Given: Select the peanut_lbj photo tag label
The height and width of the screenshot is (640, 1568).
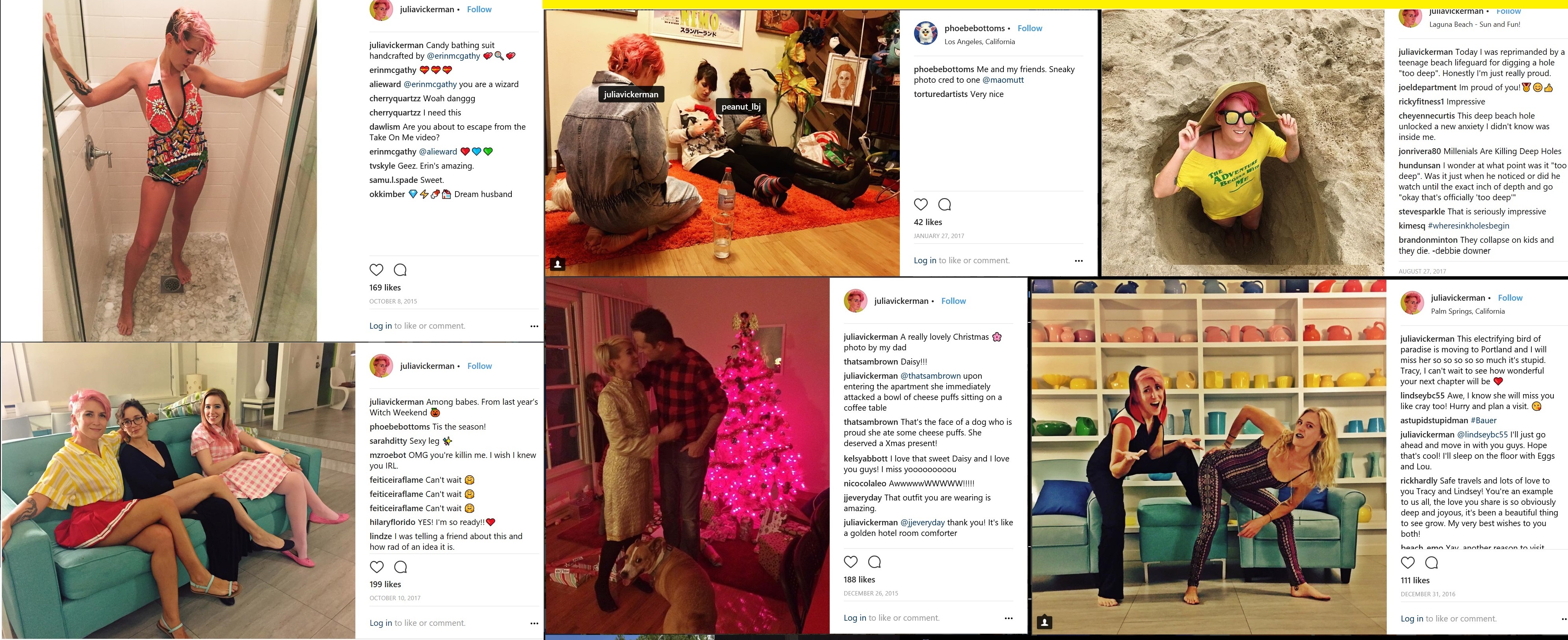Looking at the screenshot, I should coord(741,106).
